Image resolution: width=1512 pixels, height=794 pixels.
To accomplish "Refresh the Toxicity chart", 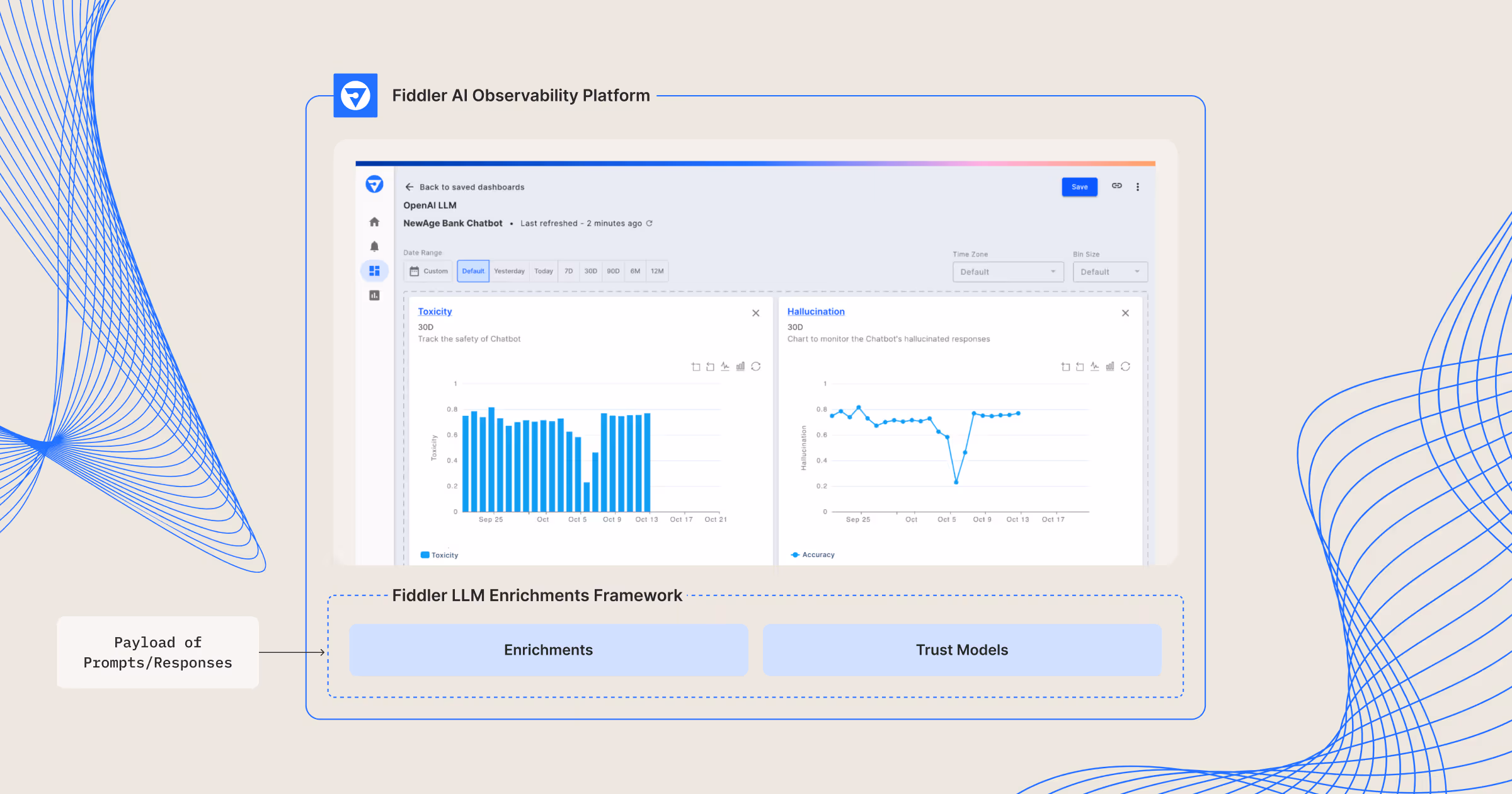I will (x=756, y=366).
